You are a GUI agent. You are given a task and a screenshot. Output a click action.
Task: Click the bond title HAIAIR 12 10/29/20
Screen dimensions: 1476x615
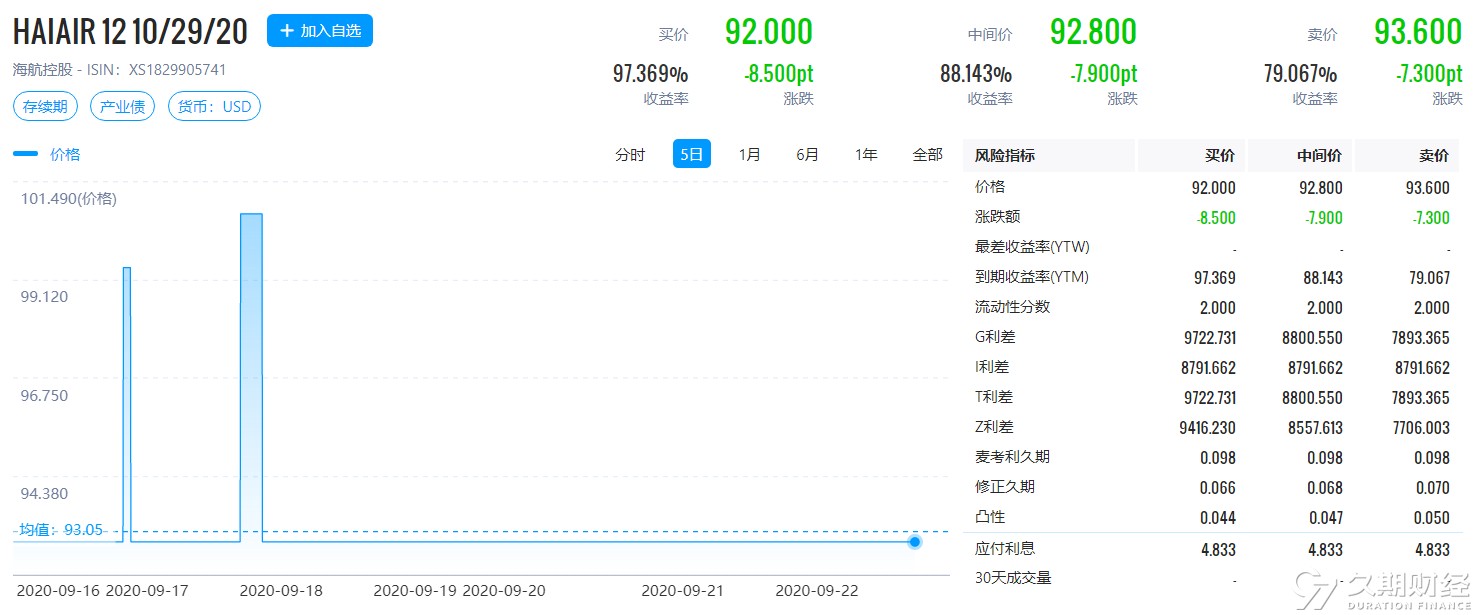[x=130, y=32]
